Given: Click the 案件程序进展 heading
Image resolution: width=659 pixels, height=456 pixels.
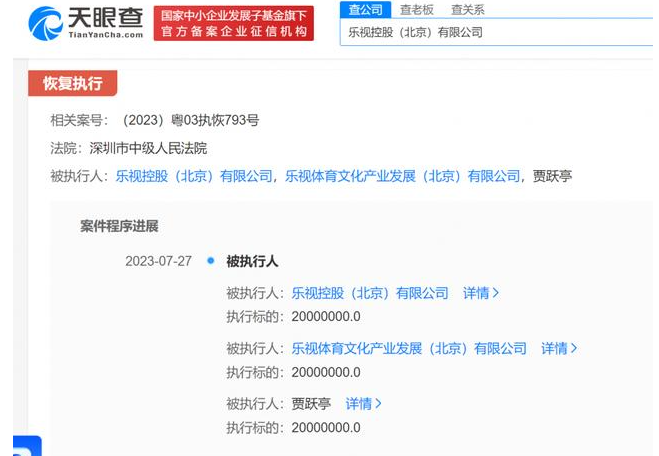Looking at the screenshot, I should (x=119, y=226).
